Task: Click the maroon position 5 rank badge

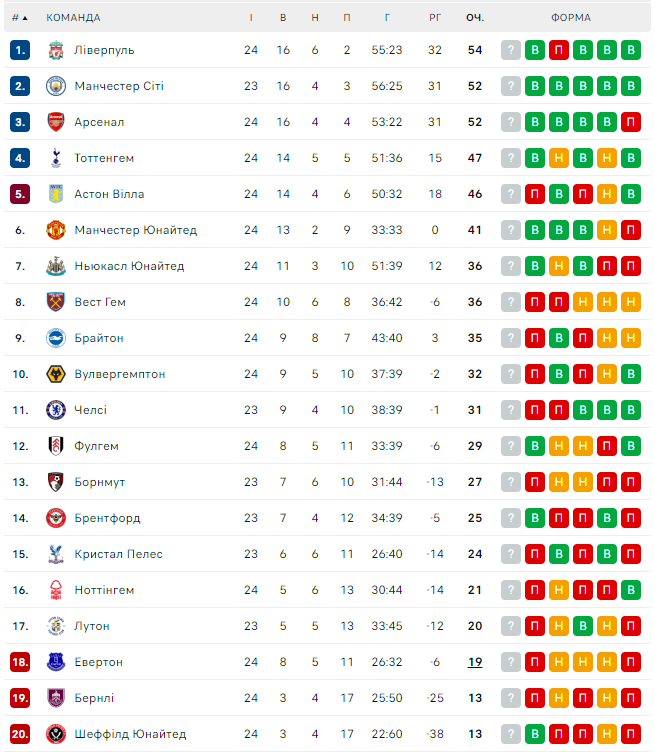Action: (20, 194)
